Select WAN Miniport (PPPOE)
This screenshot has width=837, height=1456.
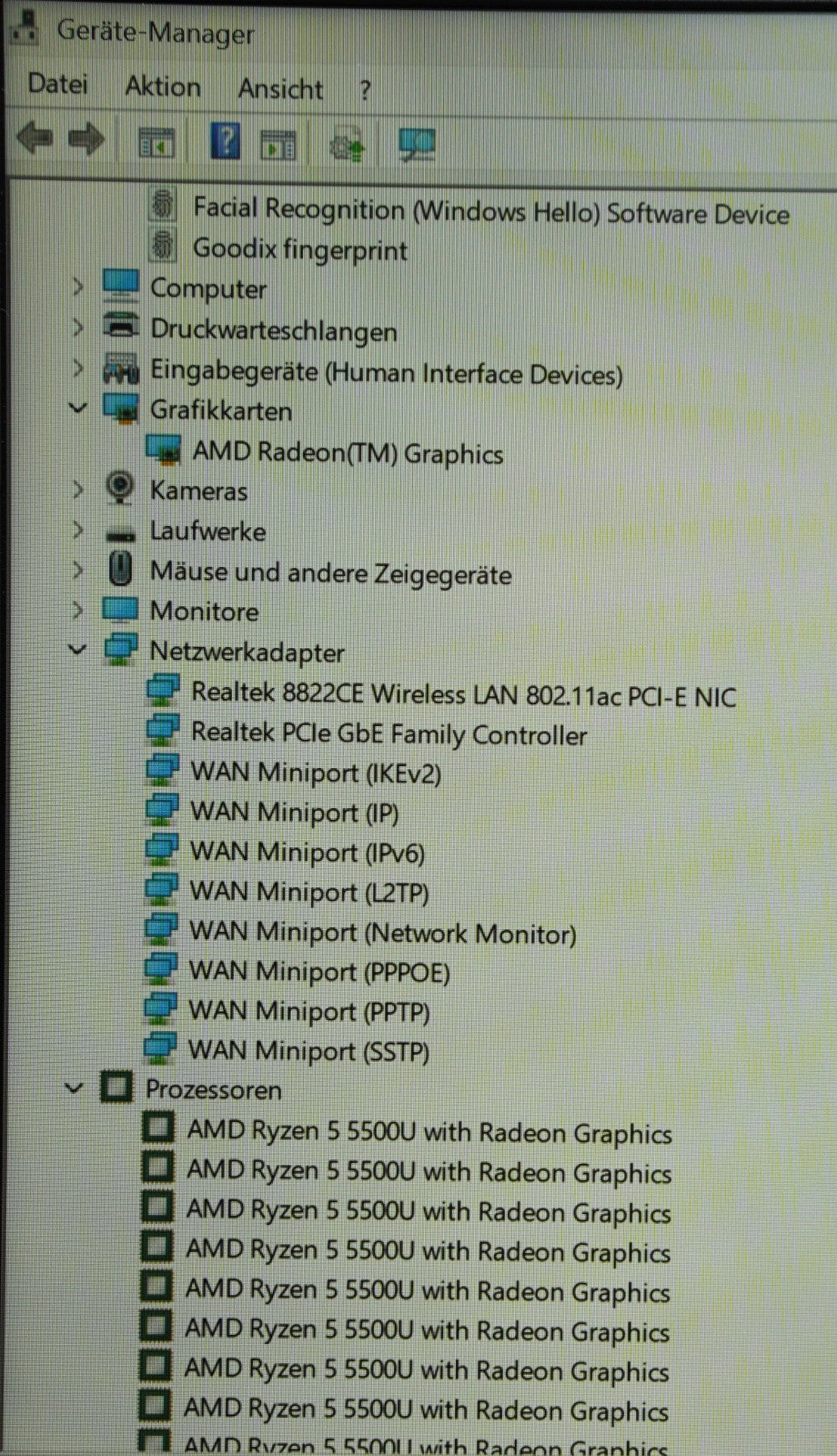point(319,972)
